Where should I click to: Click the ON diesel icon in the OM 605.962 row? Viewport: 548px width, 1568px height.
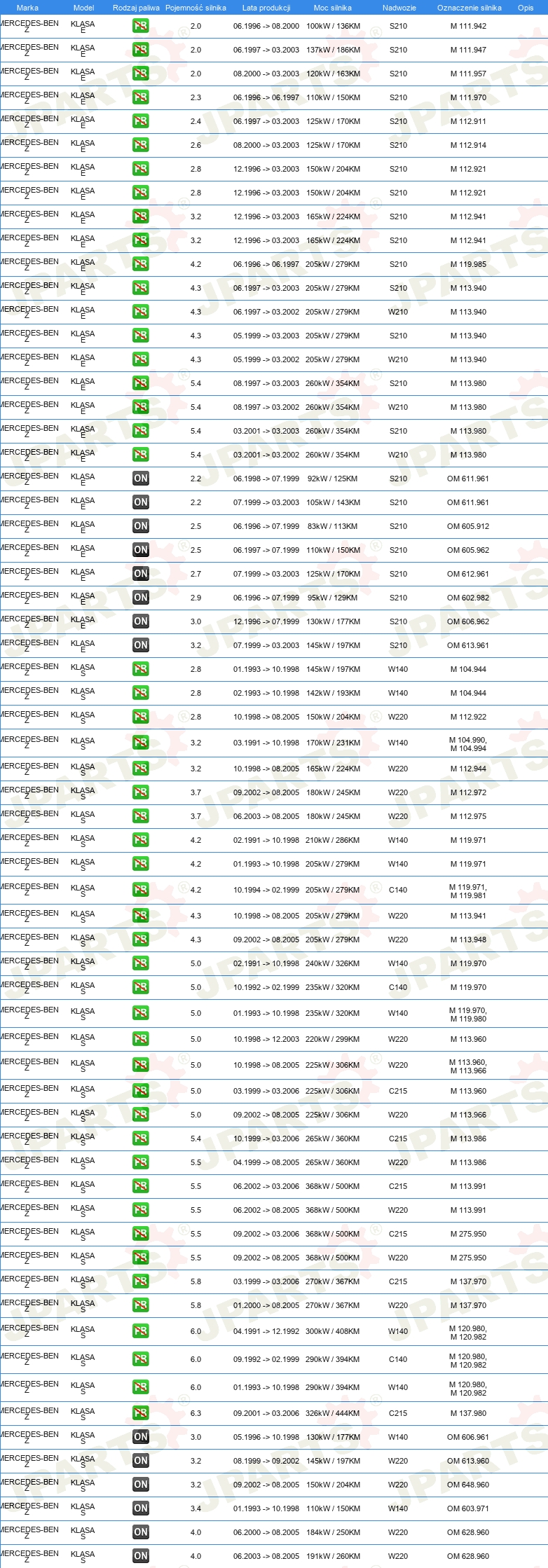click(141, 550)
